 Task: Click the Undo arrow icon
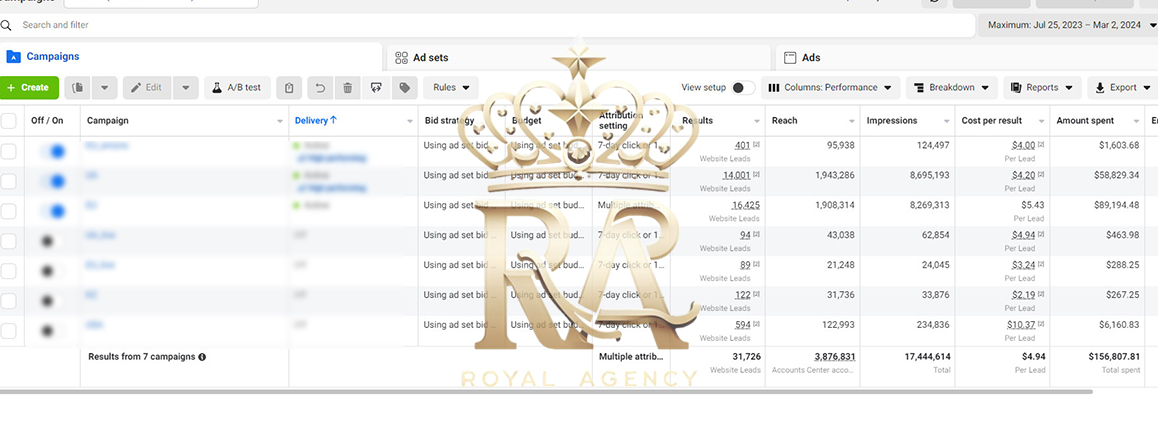coord(320,87)
